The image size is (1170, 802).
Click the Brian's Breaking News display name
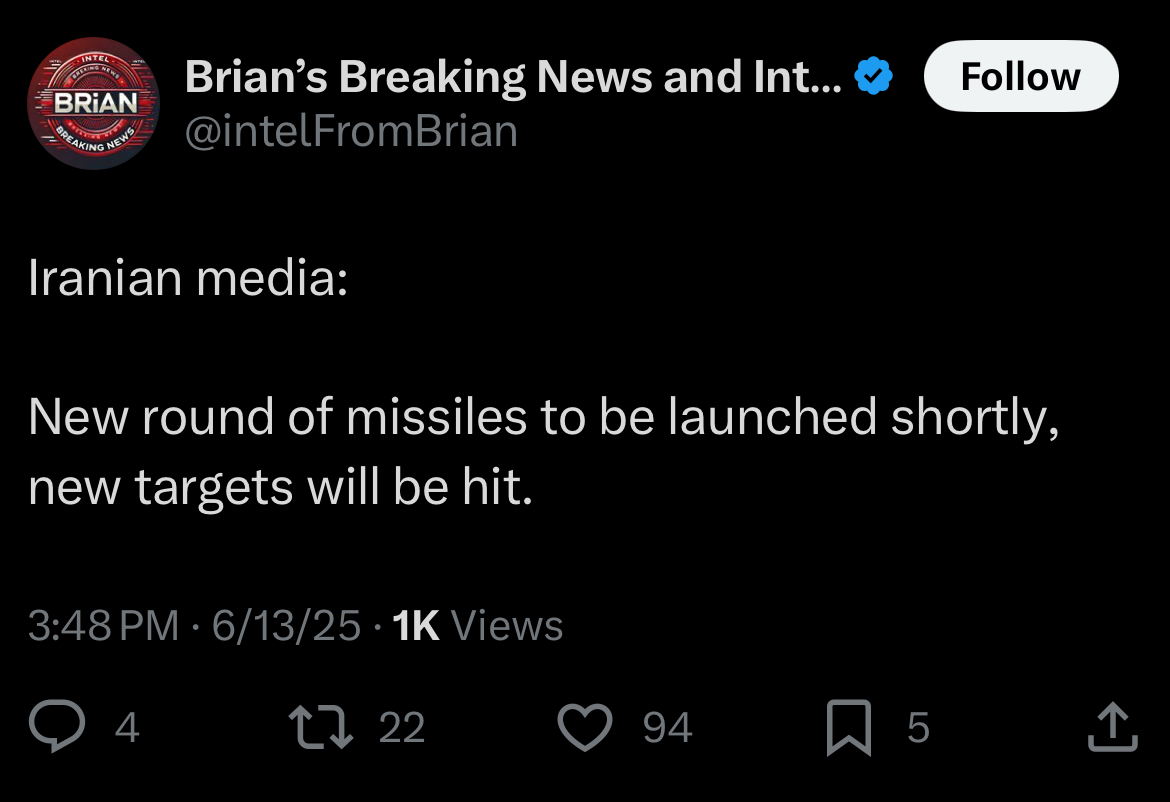[513, 76]
